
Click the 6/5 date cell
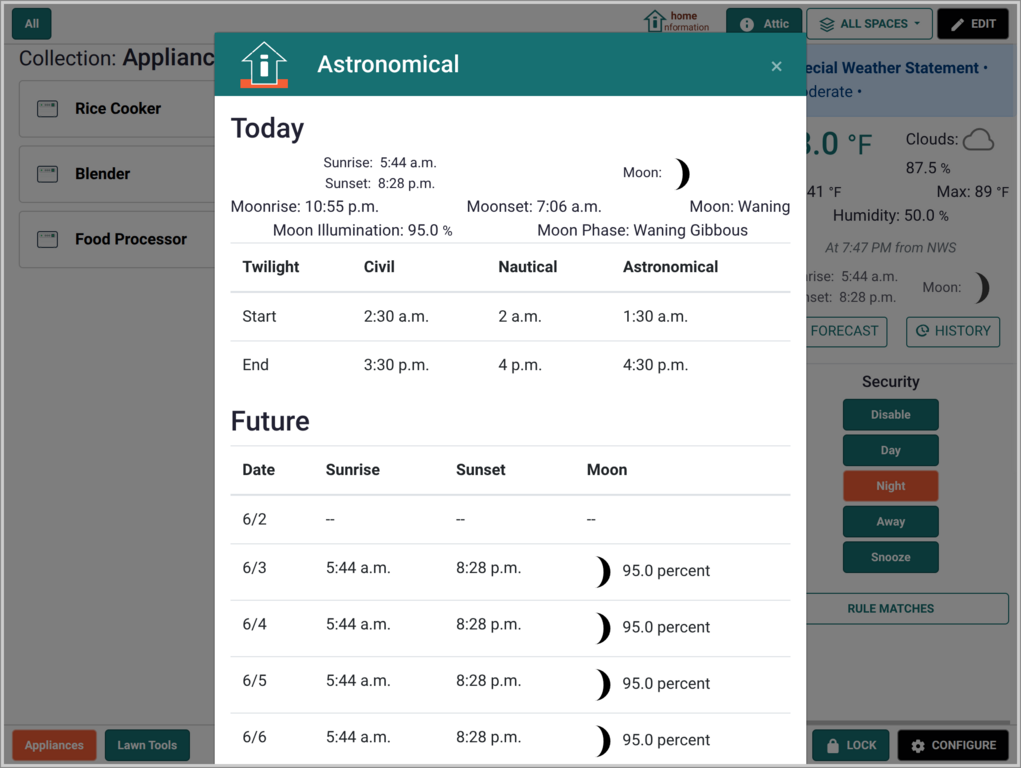point(254,681)
